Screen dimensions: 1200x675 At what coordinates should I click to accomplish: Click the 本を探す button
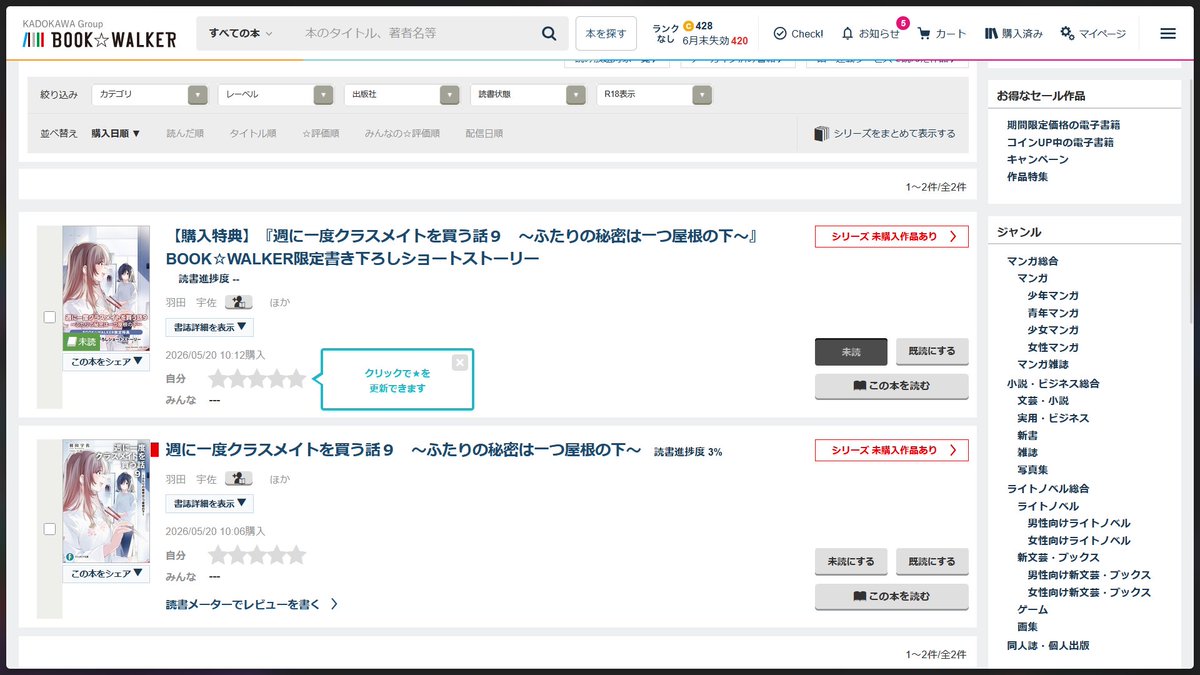(x=606, y=33)
